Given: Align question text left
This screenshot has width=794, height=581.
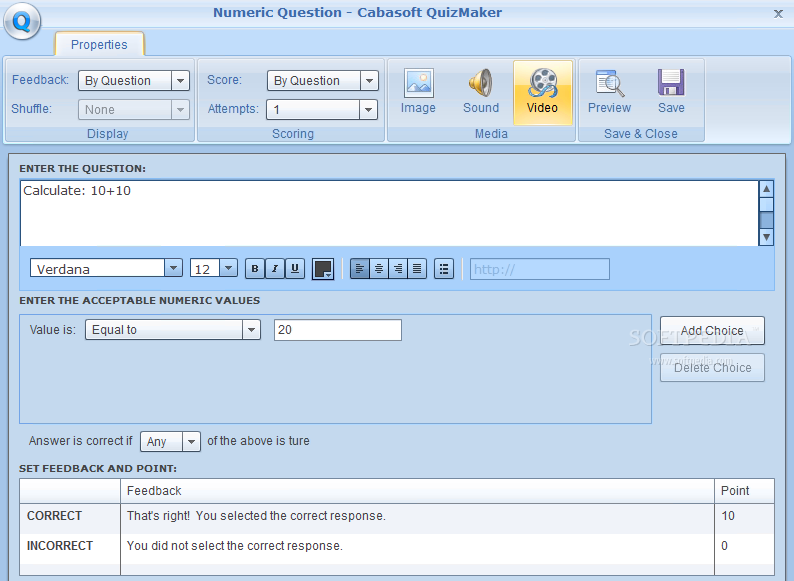Looking at the screenshot, I should [360, 268].
